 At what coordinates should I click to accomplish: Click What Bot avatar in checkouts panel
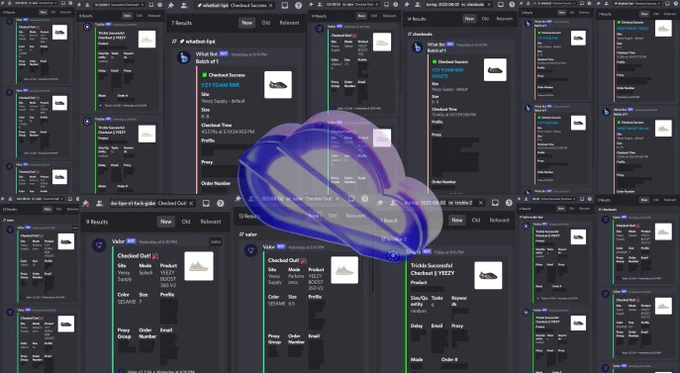tap(417, 47)
